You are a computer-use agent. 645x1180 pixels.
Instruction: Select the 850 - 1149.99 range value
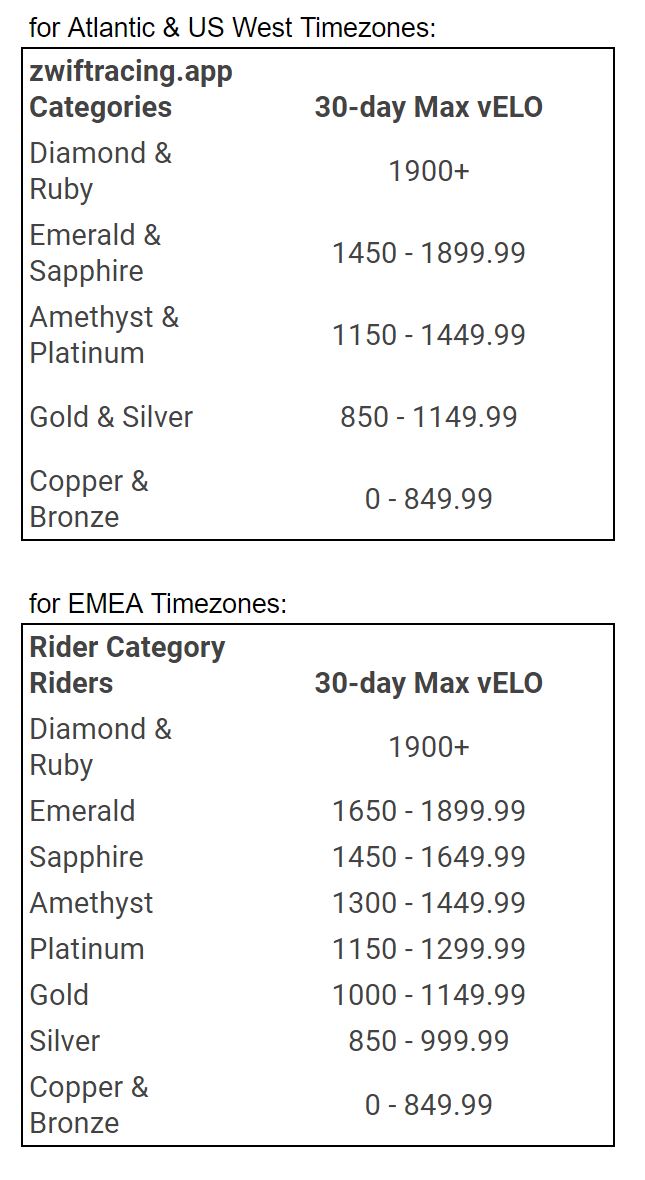coord(428,417)
